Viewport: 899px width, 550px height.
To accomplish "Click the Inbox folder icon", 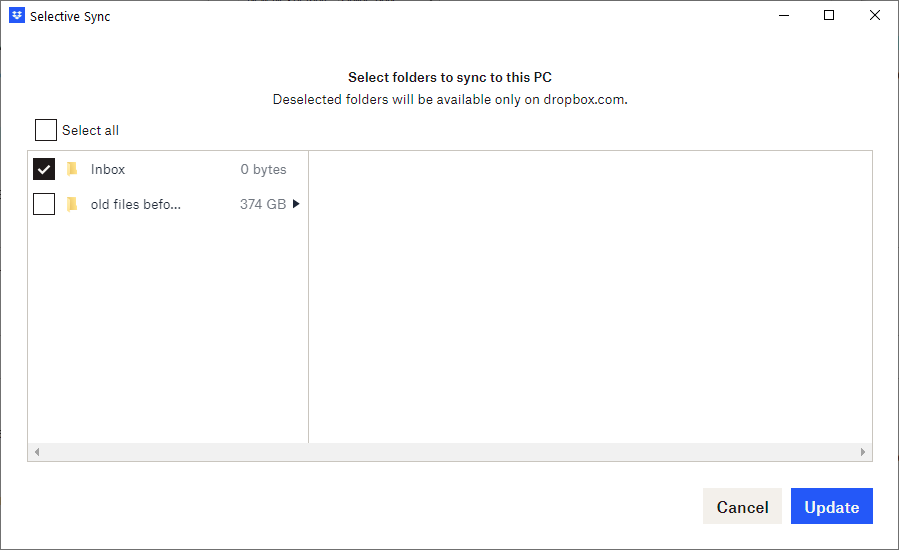I will click(72, 169).
